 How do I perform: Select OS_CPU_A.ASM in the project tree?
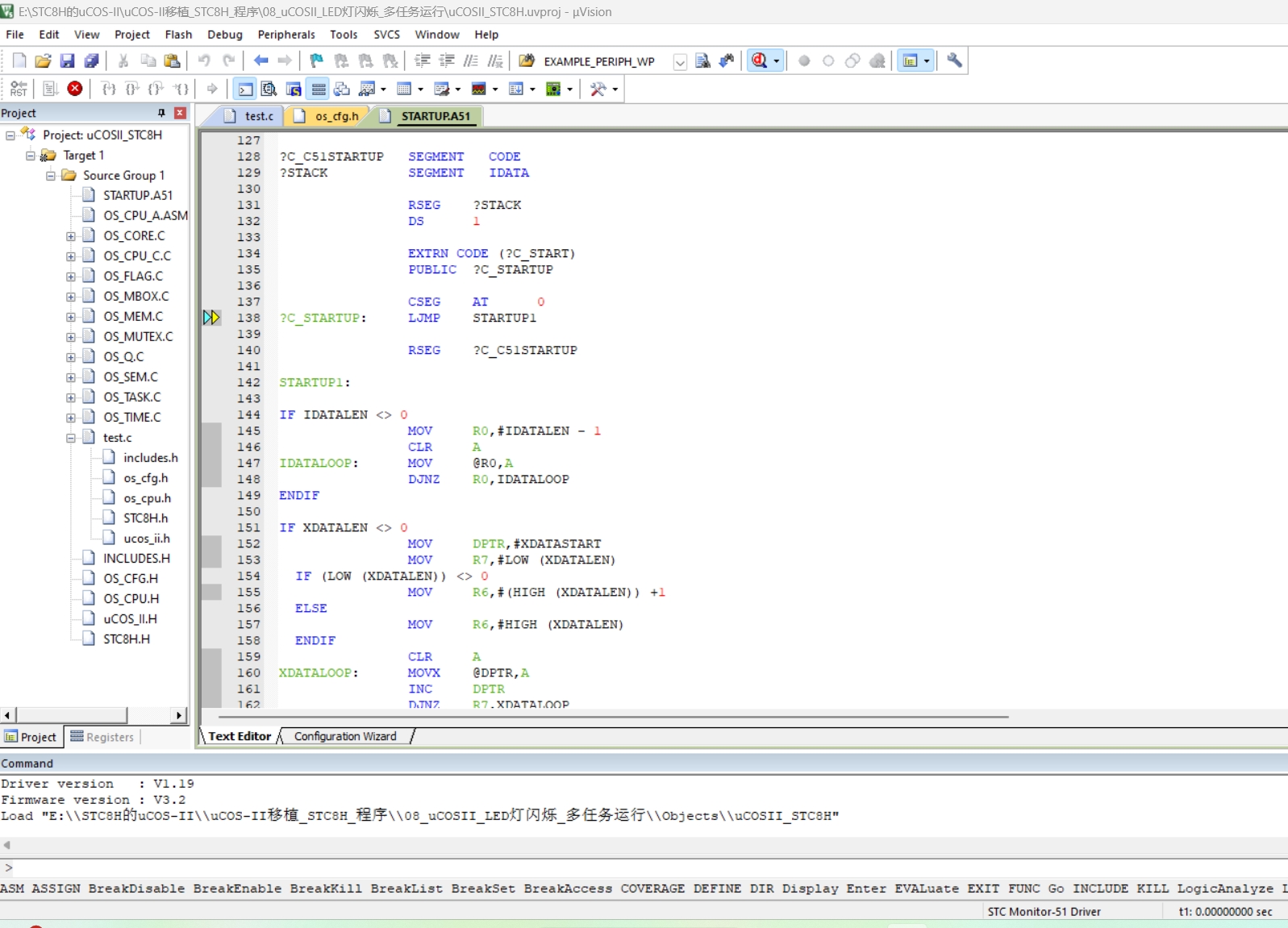(145, 215)
